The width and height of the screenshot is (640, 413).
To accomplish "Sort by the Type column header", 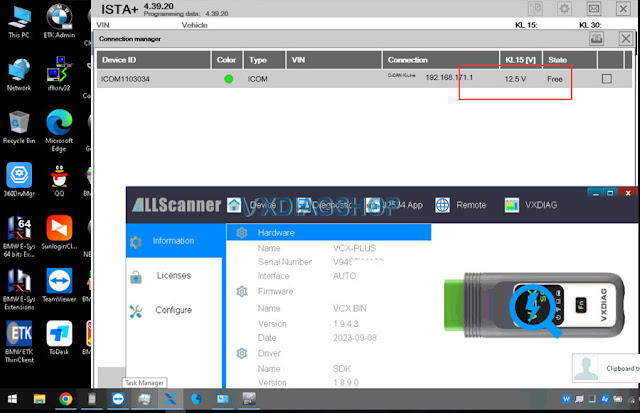I will click(x=264, y=60).
